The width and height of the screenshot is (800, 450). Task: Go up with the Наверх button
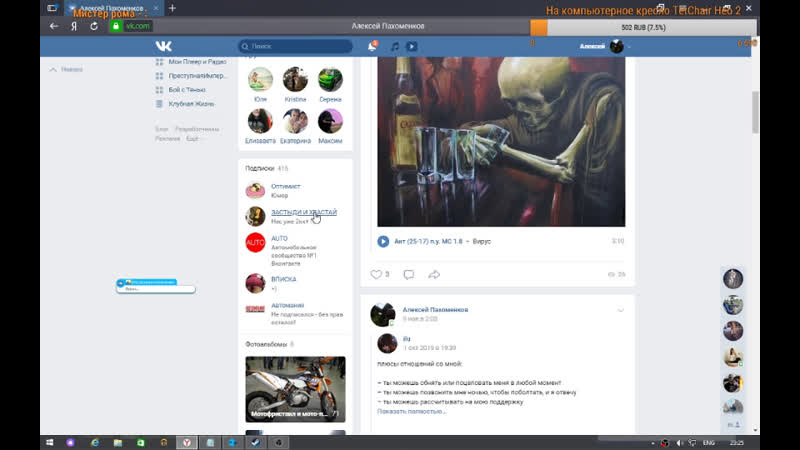(x=66, y=69)
